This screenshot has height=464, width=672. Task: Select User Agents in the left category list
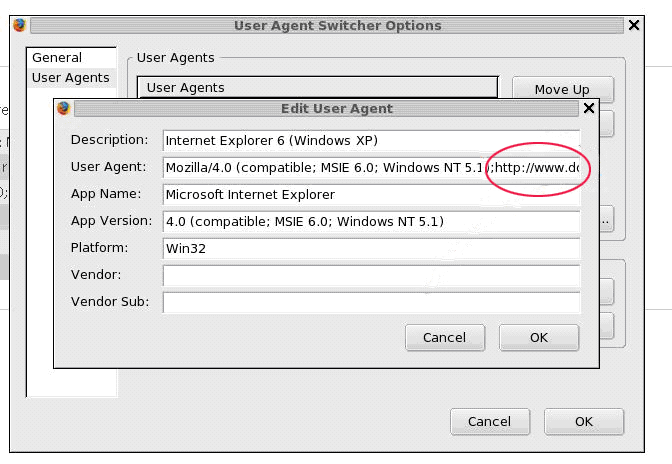pos(72,78)
